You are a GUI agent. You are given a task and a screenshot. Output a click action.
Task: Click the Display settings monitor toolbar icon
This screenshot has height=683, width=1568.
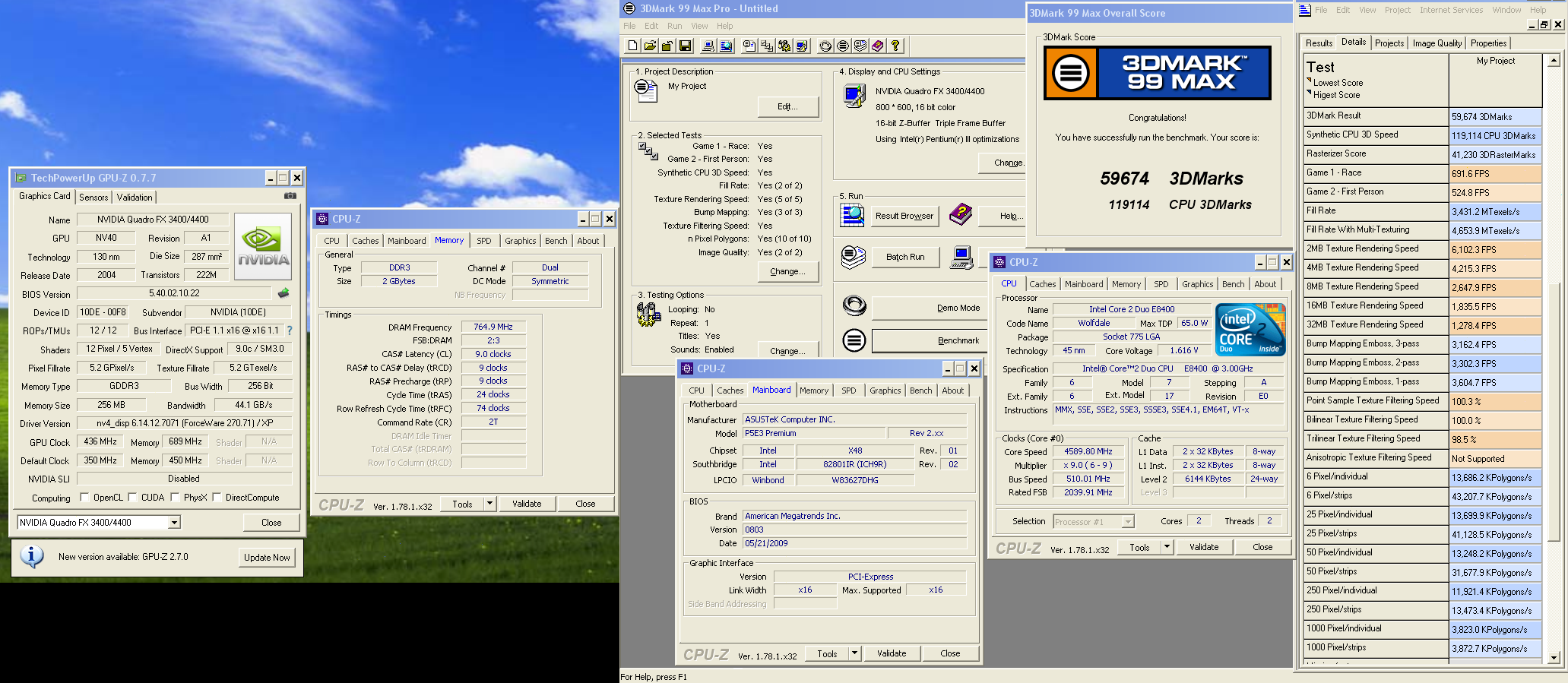pos(802,46)
